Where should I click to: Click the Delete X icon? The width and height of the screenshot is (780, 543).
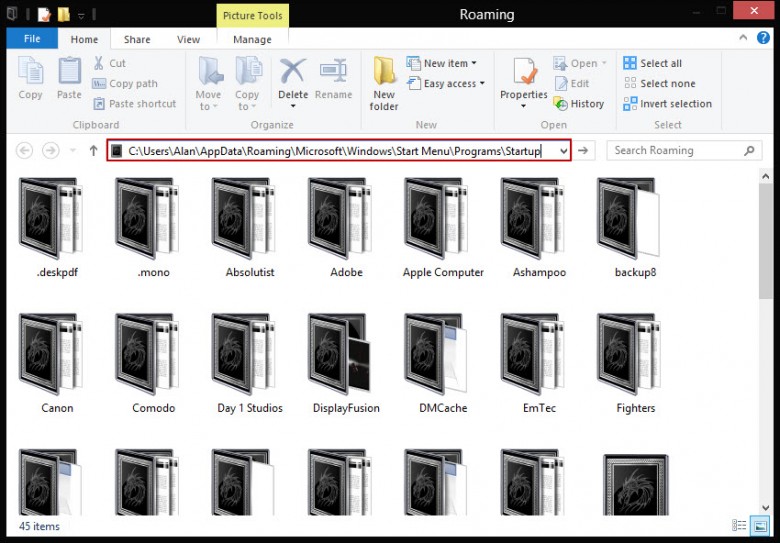pyautogui.click(x=292, y=71)
